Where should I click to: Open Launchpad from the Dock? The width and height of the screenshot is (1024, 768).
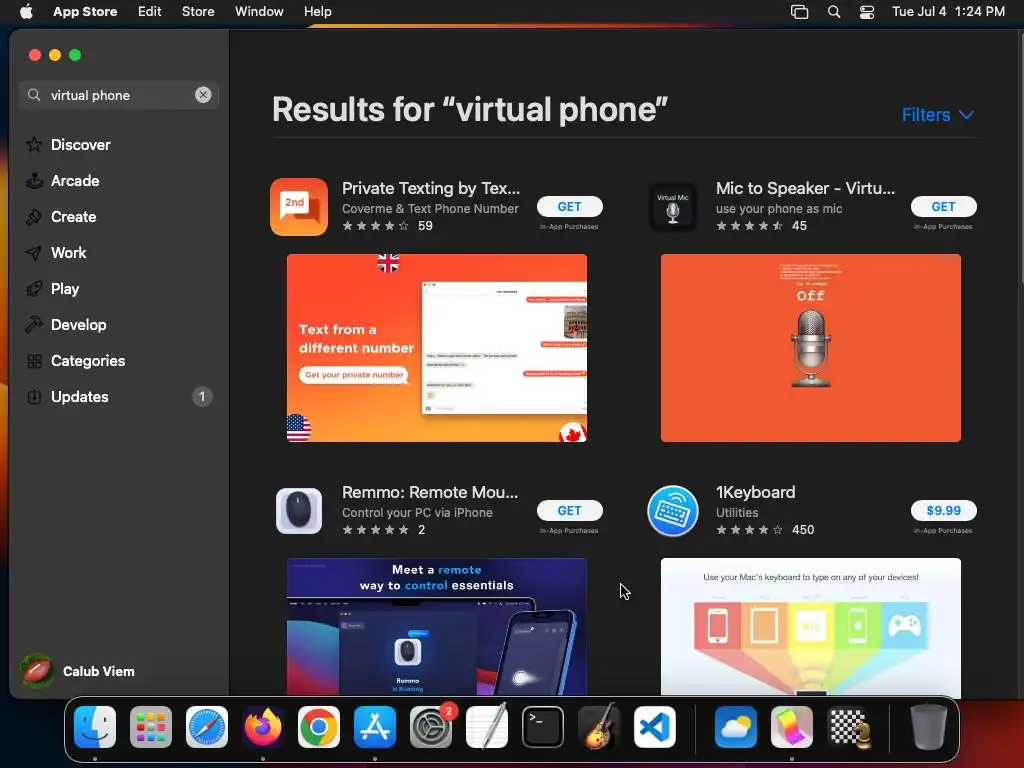151,727
